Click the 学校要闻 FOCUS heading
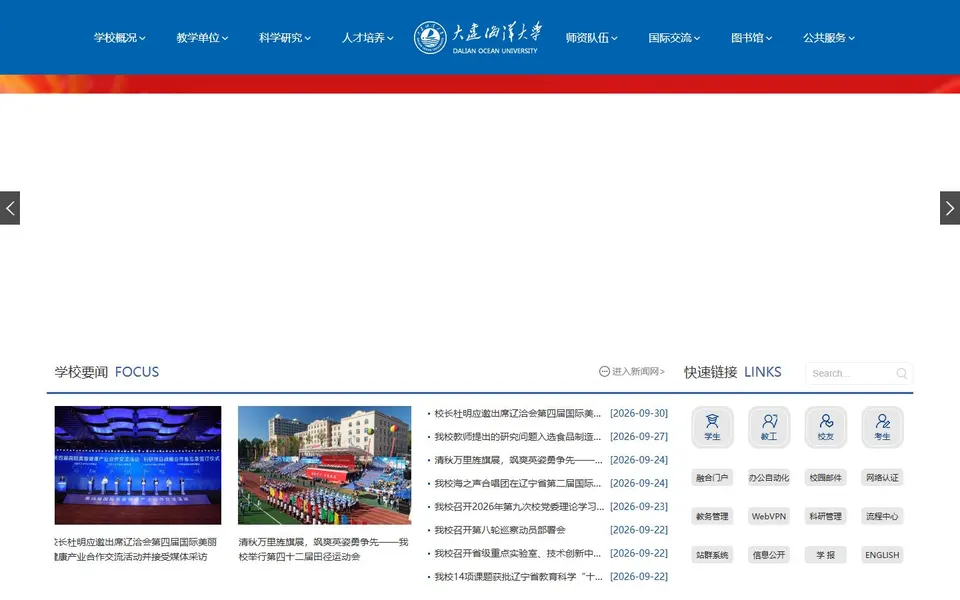Image resolution: width=960 pixels, height=600 pixels. [x=107, y=372]
